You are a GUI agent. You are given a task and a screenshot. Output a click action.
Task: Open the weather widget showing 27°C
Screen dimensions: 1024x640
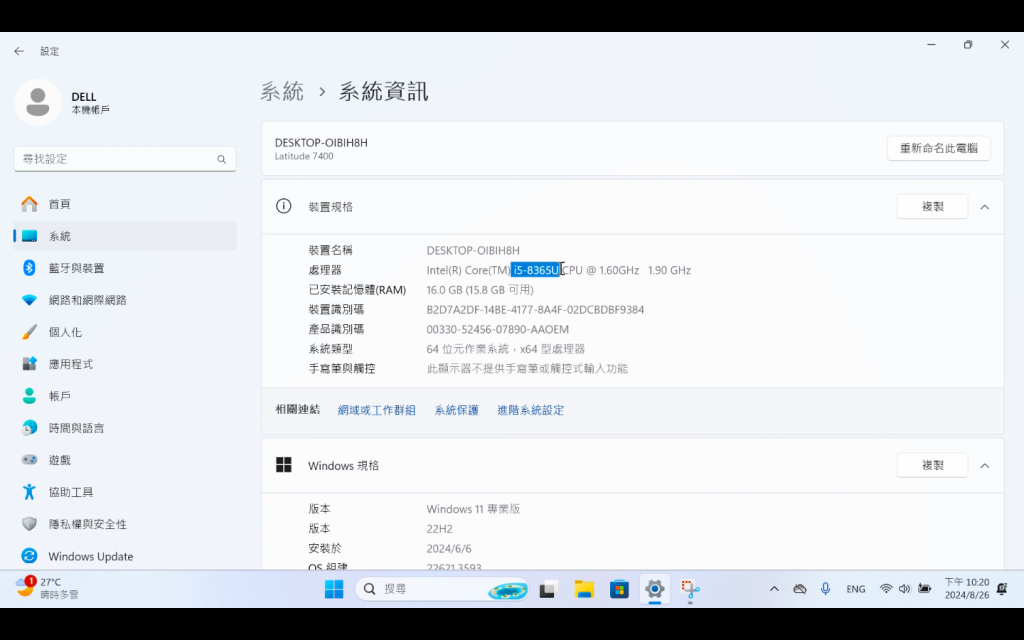coord(47,588)
